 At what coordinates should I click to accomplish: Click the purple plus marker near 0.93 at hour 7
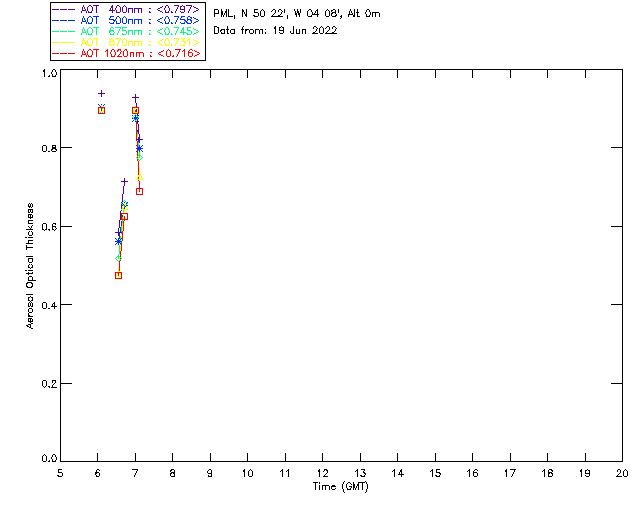tap(136, 98)
